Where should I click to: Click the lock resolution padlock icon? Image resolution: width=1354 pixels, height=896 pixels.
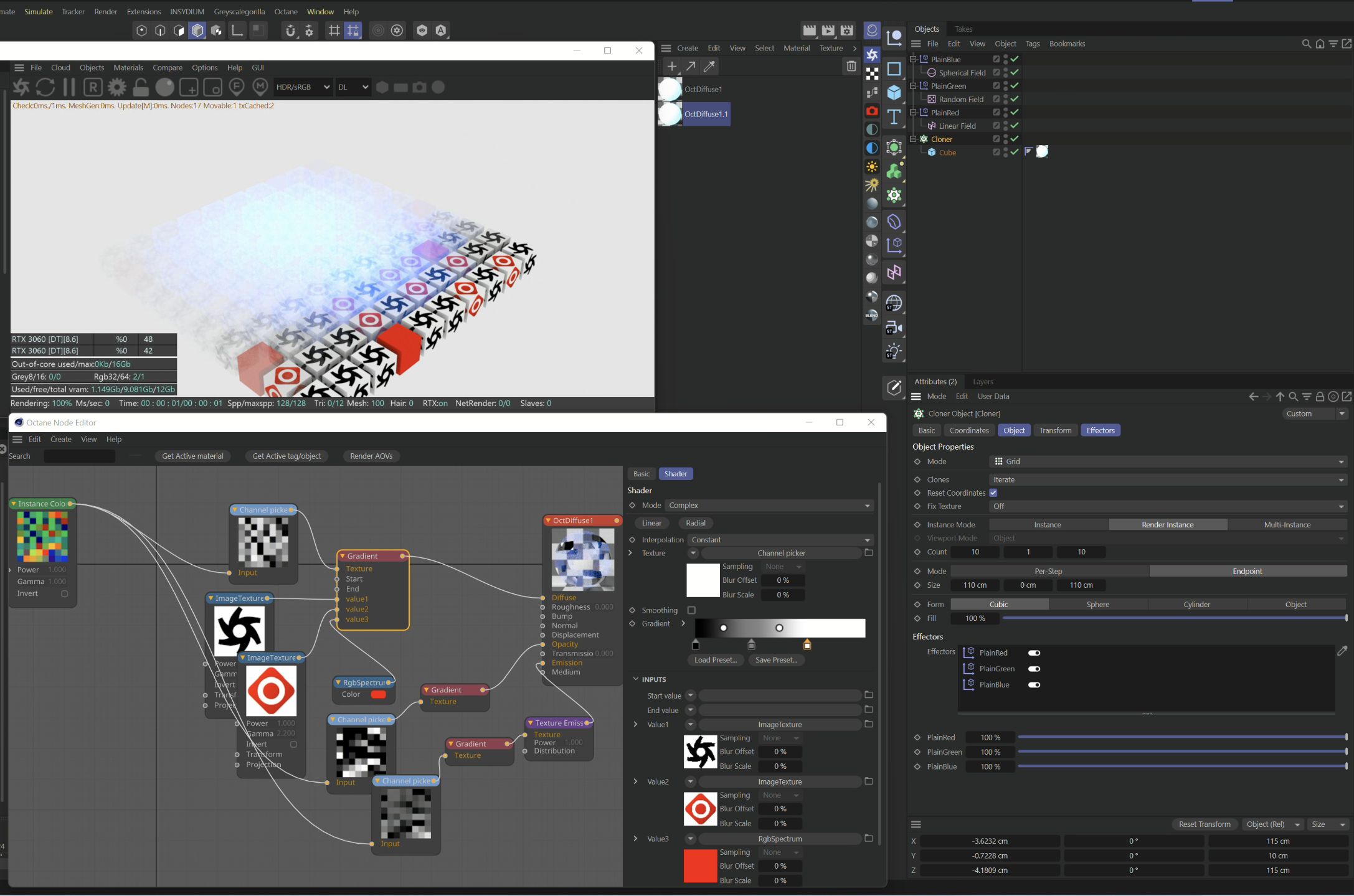click(141, 87)
